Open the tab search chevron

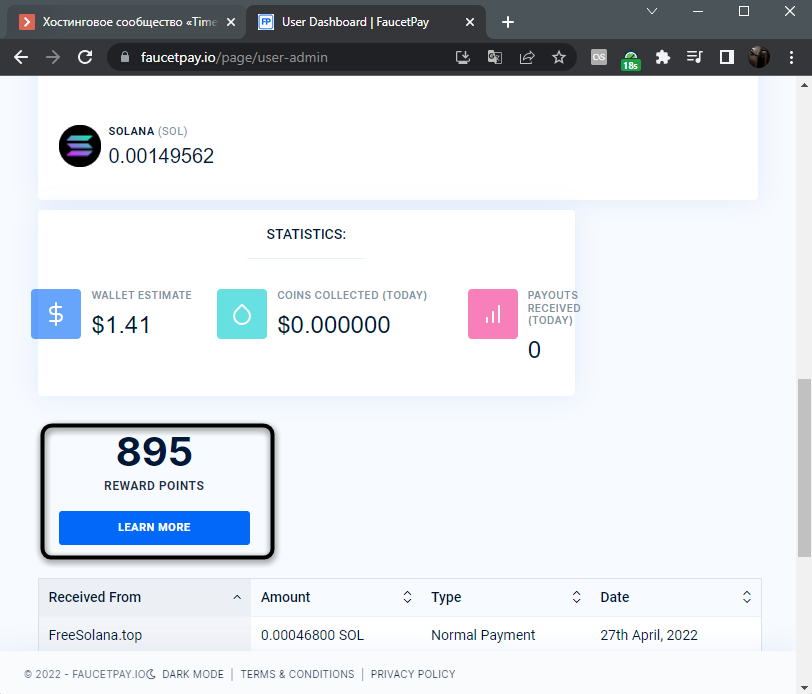(x=652, y=11)
